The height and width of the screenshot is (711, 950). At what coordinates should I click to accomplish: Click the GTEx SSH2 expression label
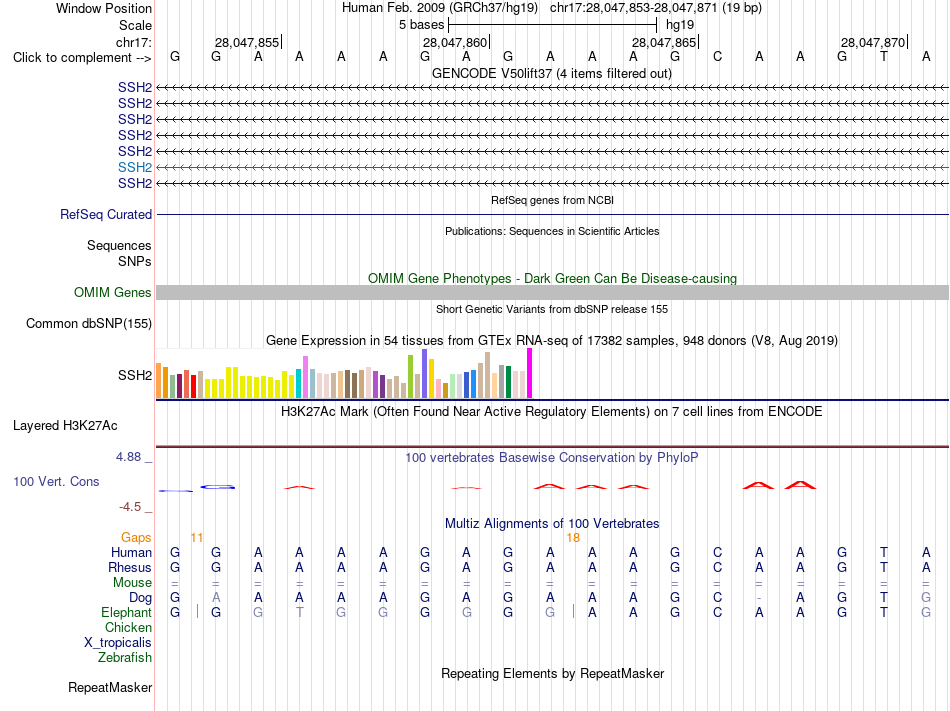tap(135, 375)
